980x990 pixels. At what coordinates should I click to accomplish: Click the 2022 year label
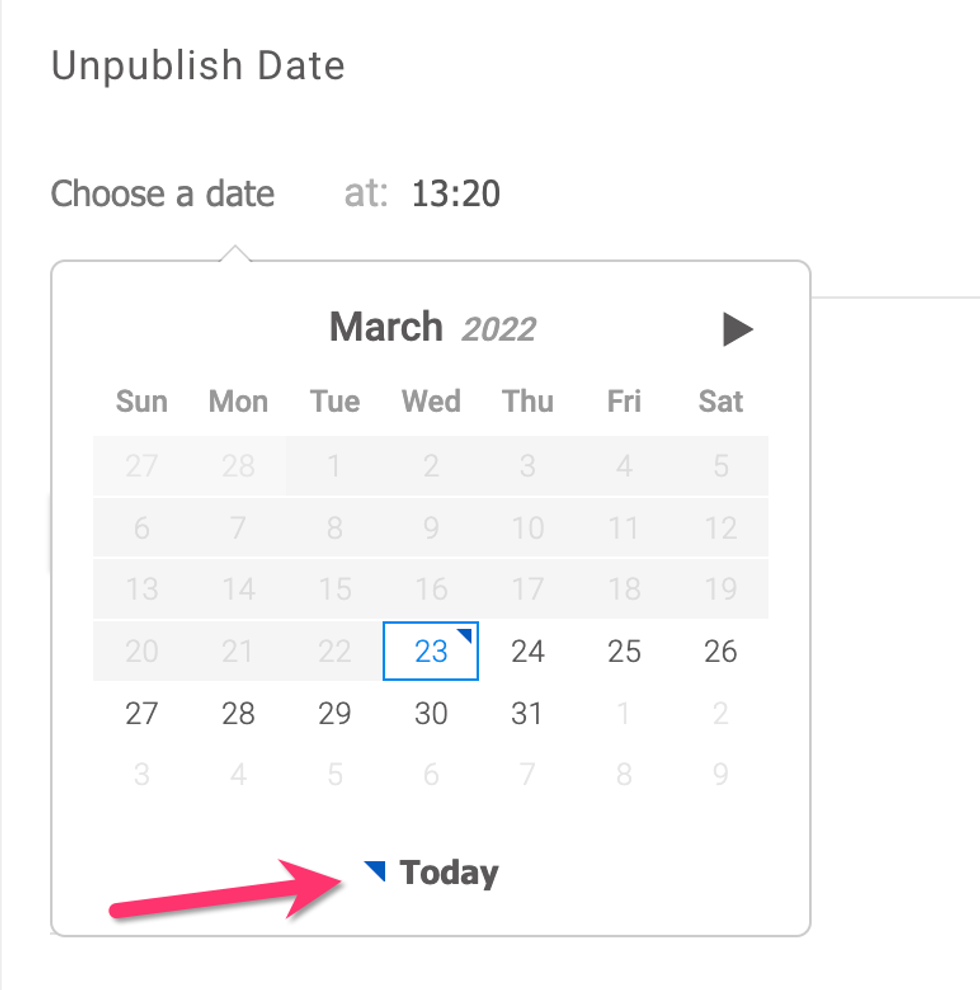click(498, 329)
